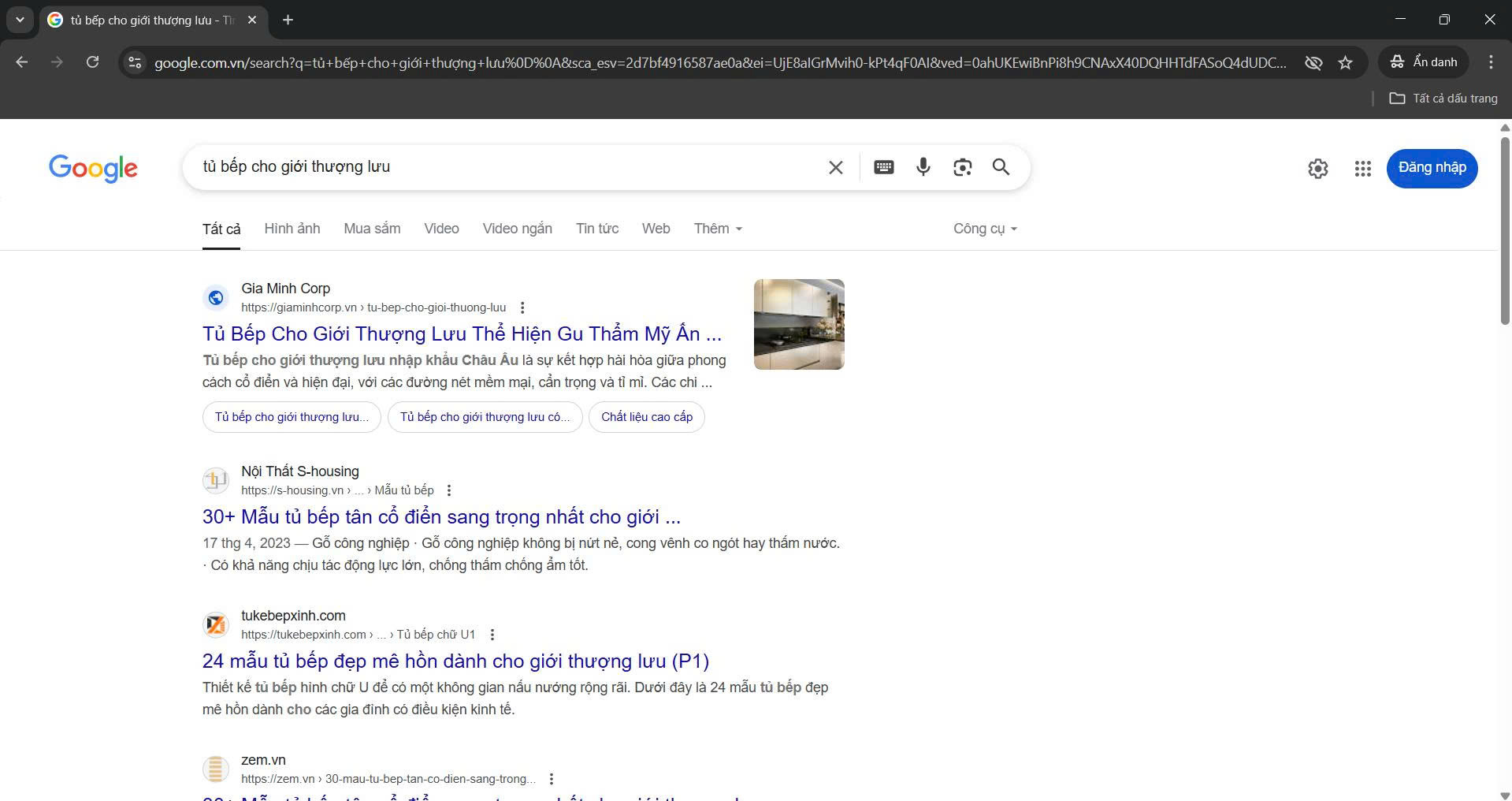Screen dimensions: 1512x801
Task: Click the Ẩn danh incognito indicator
Action: pyautogui.click(x=1423, y=62)
